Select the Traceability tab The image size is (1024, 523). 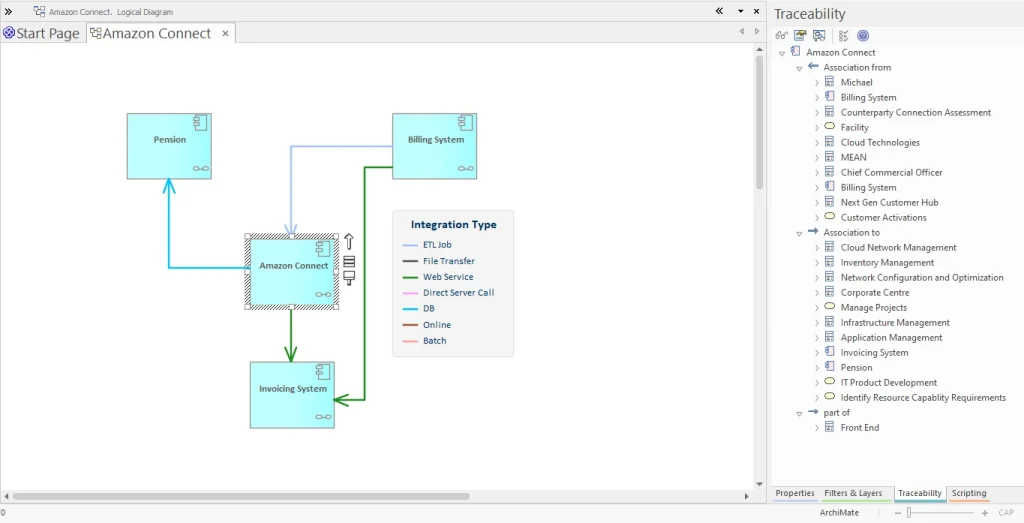coord(920,494)
